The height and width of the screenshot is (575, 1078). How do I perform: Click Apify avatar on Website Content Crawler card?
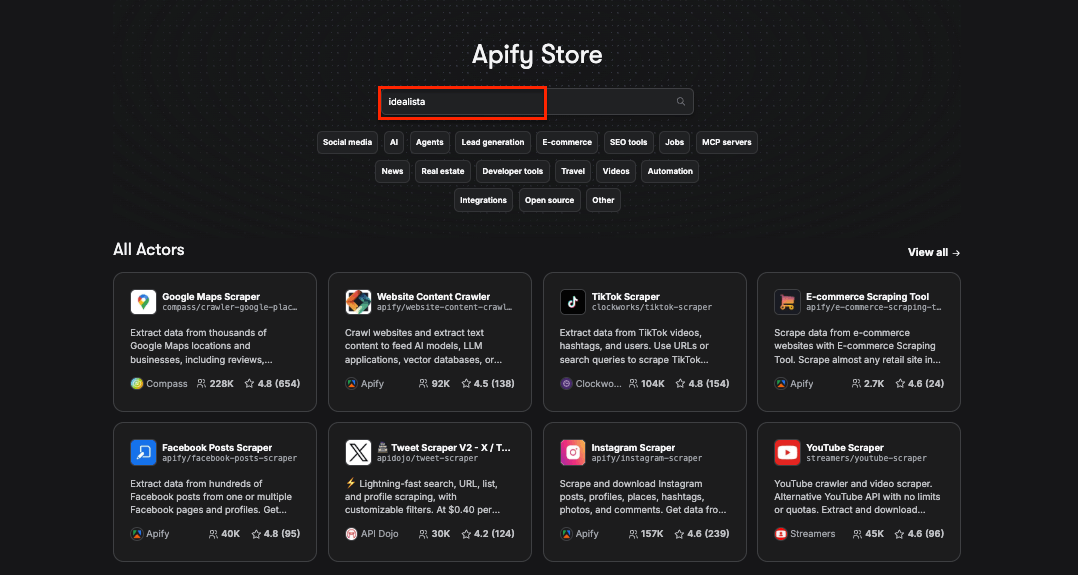[351, 384]
